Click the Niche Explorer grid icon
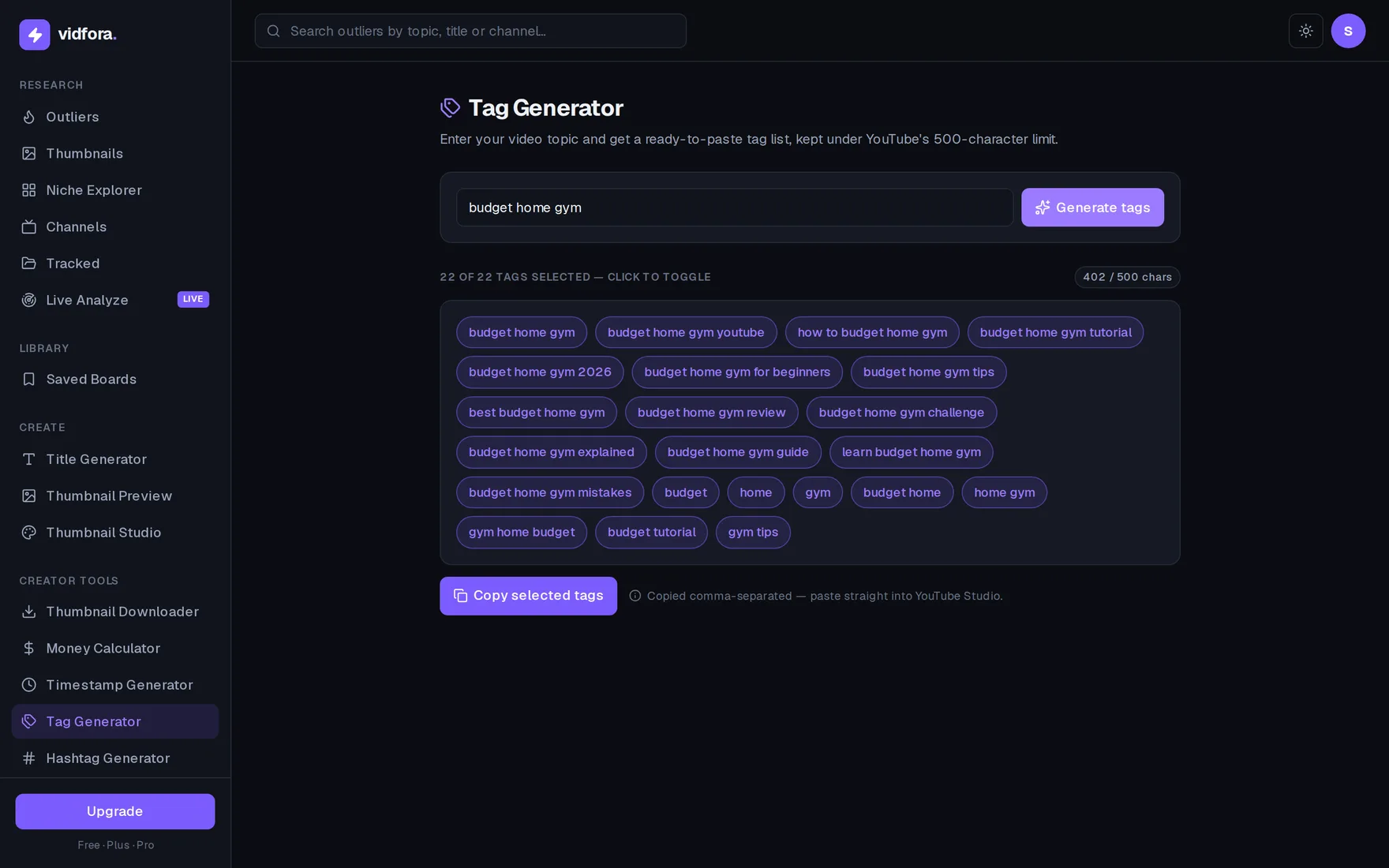 [29, 190]
